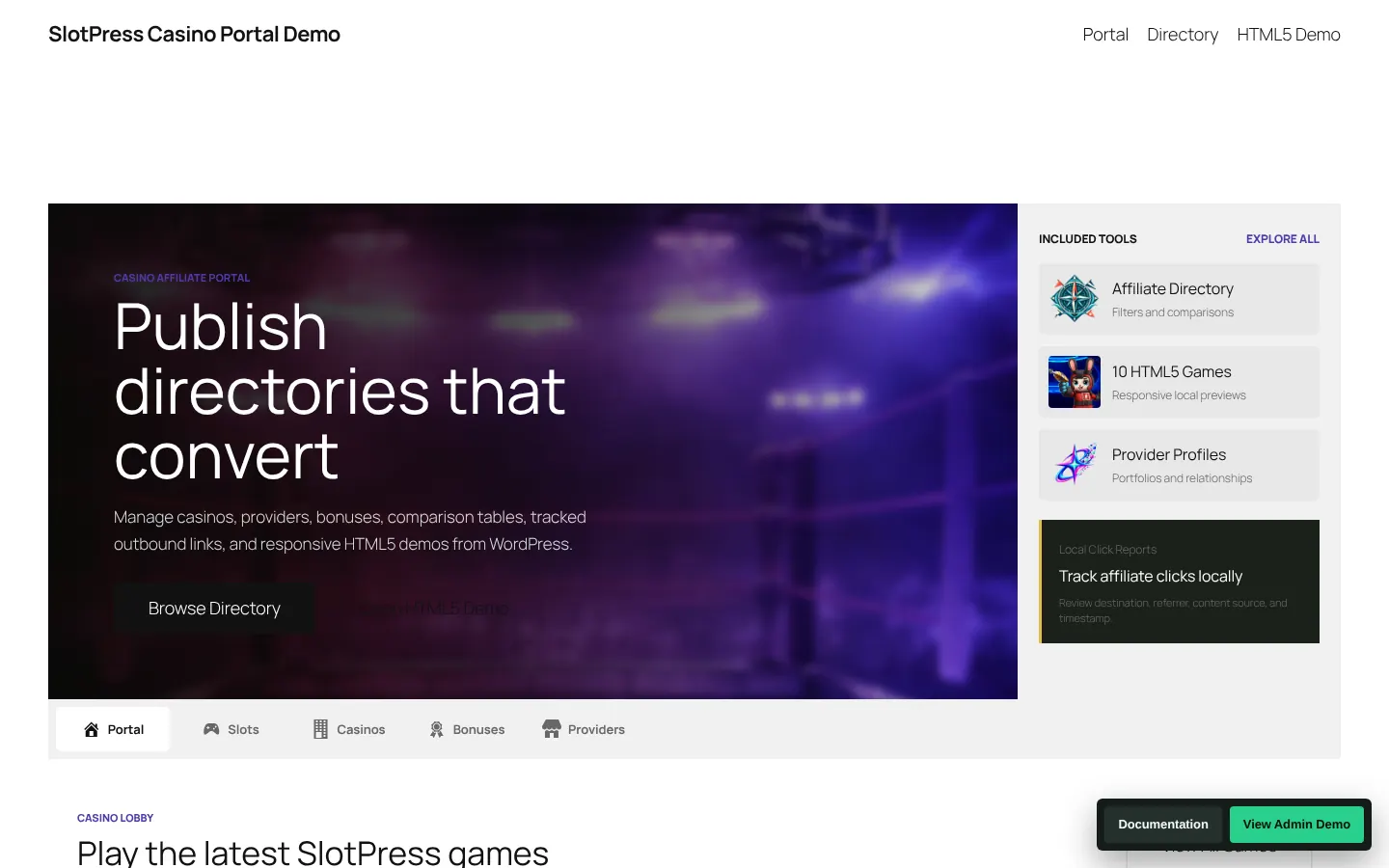1389x868 pixels.
Task: Click the "Publish directories that convert" headline
Action: pos(340,391)
